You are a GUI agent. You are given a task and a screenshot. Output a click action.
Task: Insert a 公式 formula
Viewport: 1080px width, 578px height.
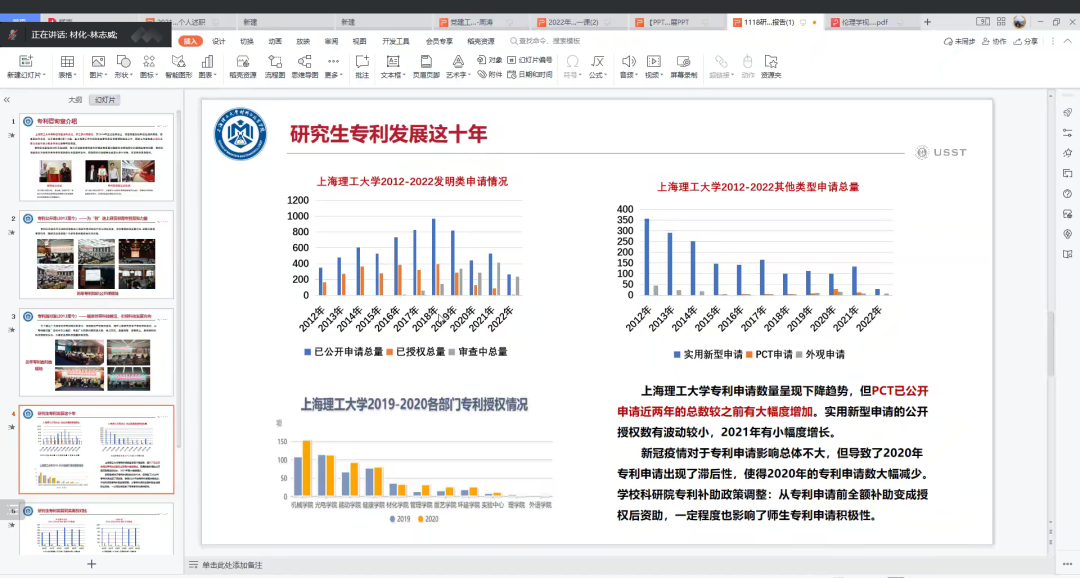pos(597,67)
